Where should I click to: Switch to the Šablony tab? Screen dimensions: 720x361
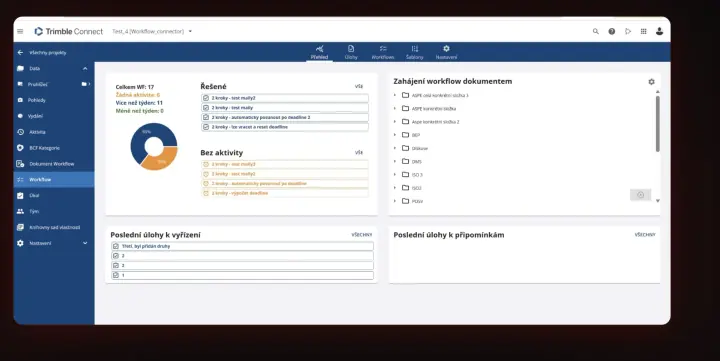(x=415, y=52)
